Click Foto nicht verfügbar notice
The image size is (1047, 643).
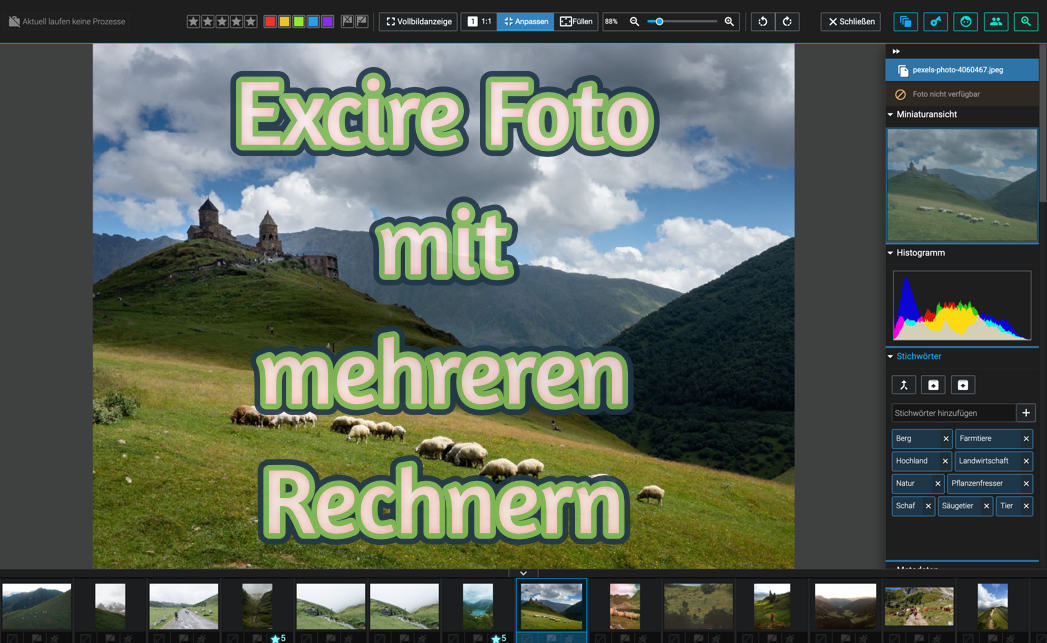[x=962, y=94]
